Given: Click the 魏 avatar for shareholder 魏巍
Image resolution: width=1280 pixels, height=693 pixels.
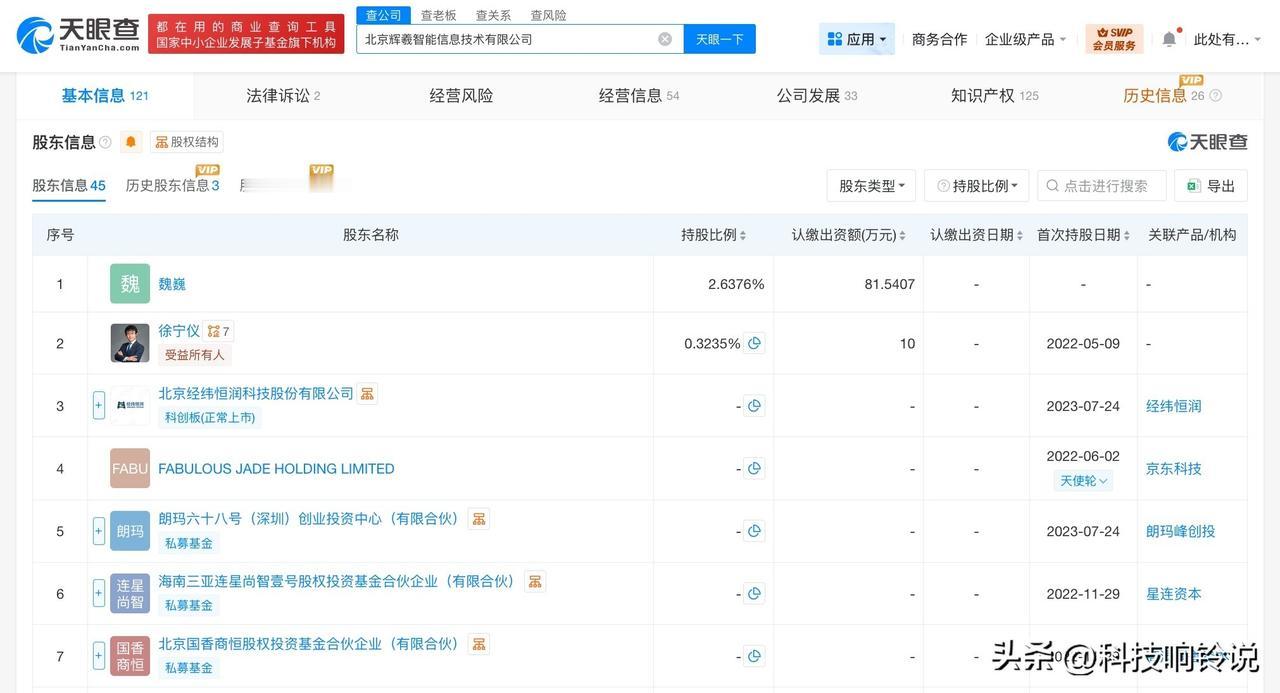Looking at the screenshot, I should coord(130,284).
